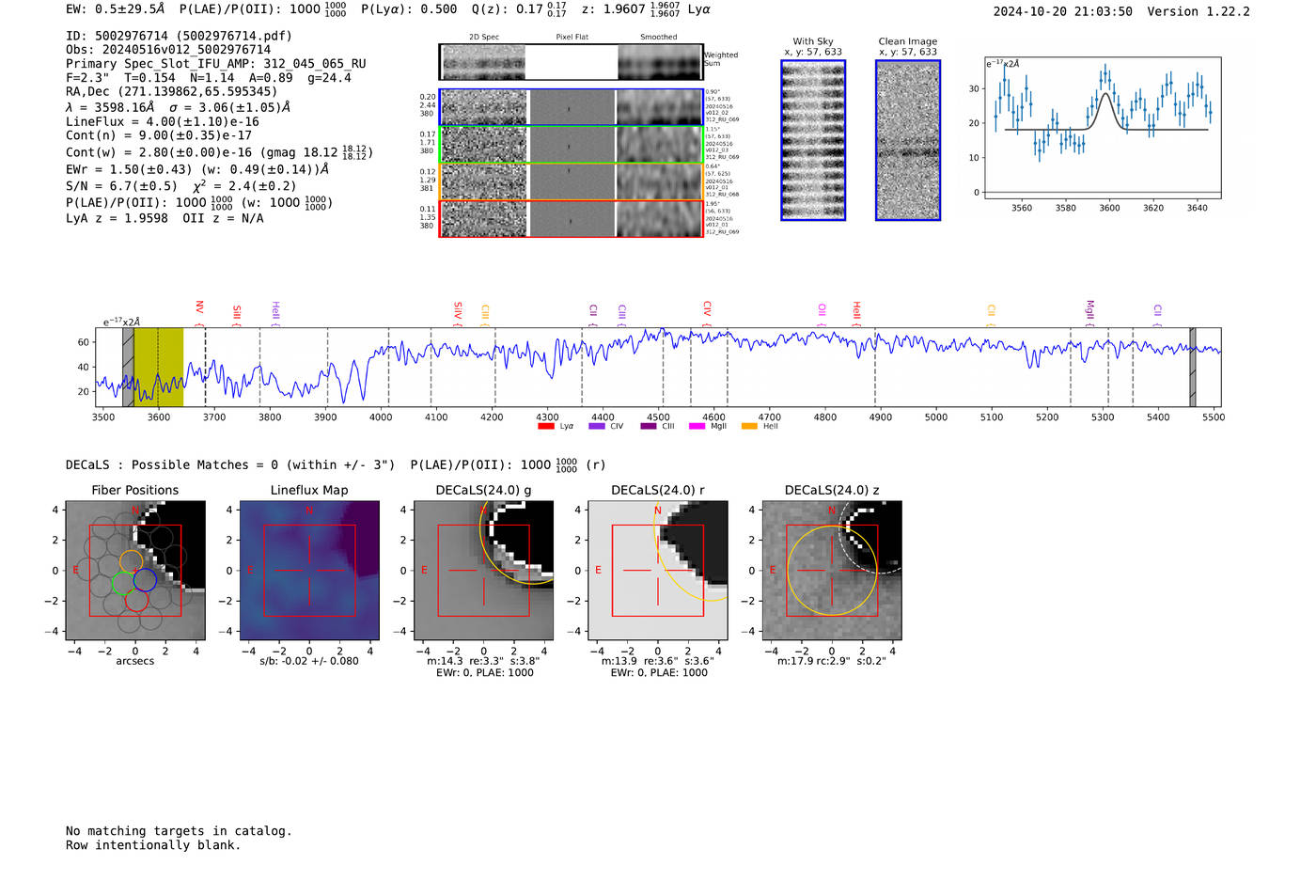Select the DECaLS r band cutout
1316x896 pixels.
(x=658, y=571)
